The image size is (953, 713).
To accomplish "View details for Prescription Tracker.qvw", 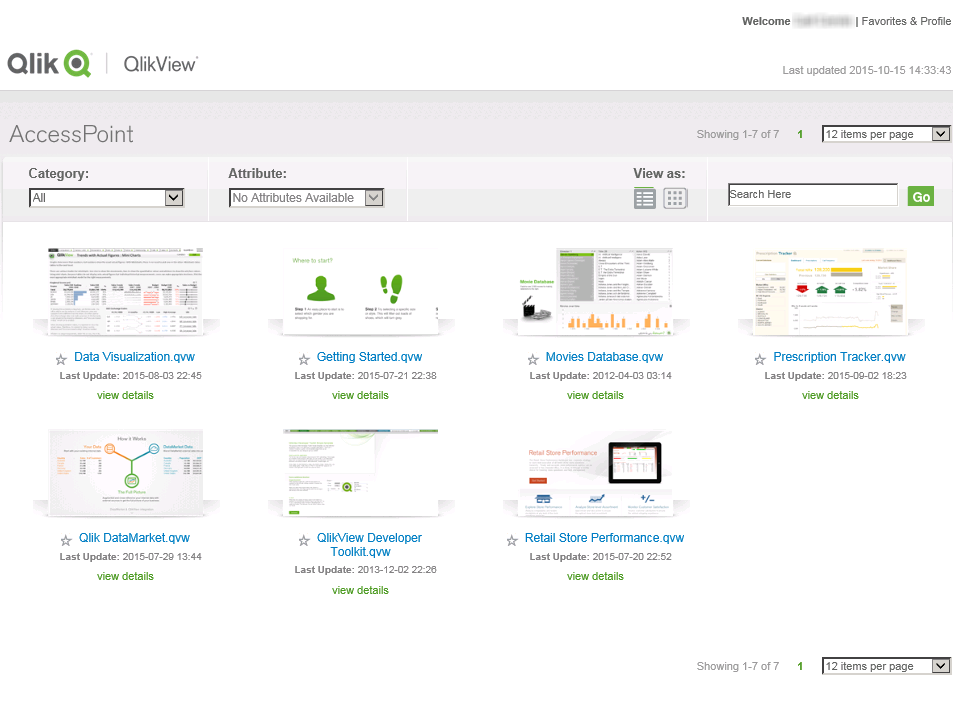I will [x=830, y=395].
